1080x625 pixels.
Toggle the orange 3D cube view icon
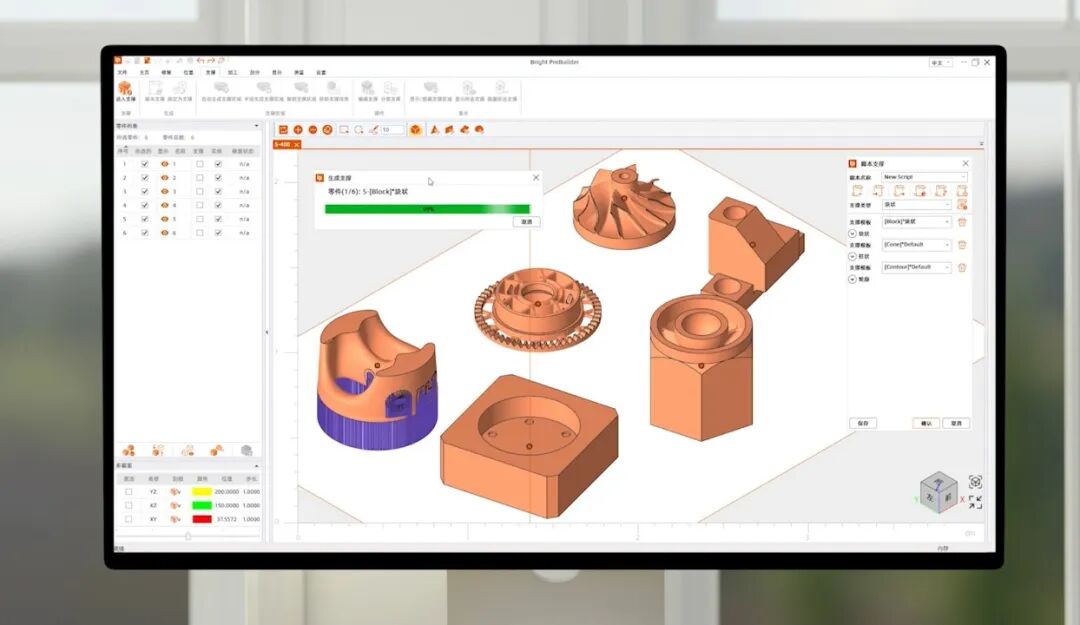[415, 130]
